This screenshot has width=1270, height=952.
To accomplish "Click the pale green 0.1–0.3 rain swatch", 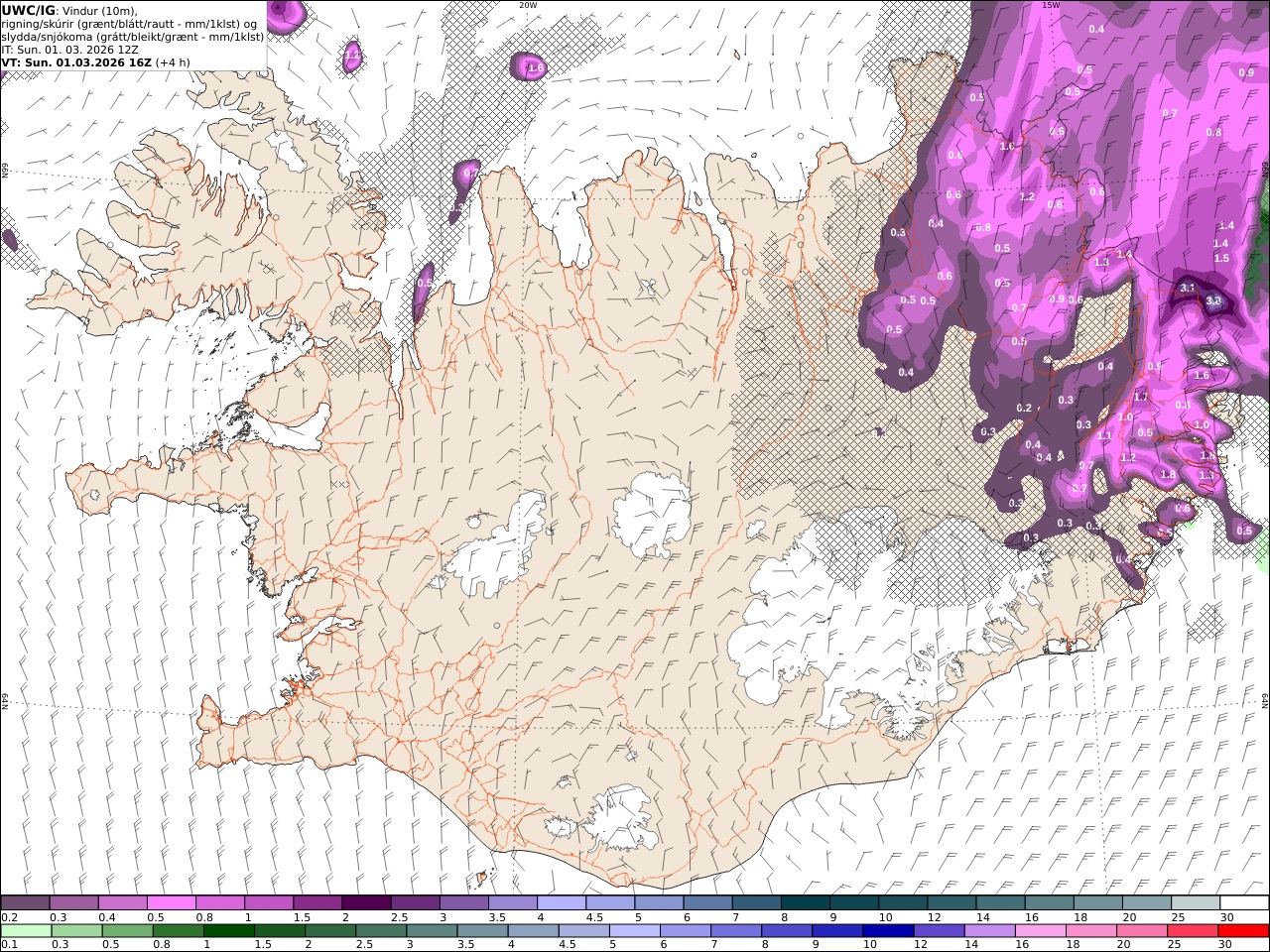I will point(26,931).
